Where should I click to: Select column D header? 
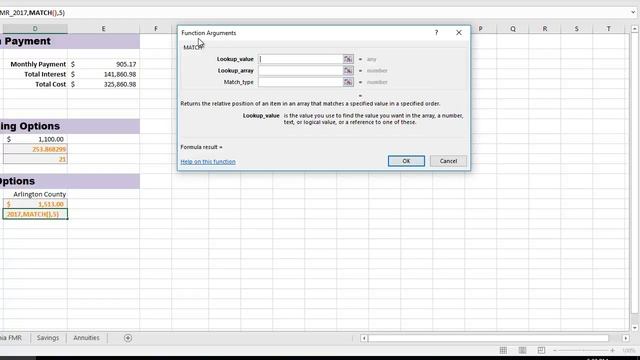pos(35,29)
